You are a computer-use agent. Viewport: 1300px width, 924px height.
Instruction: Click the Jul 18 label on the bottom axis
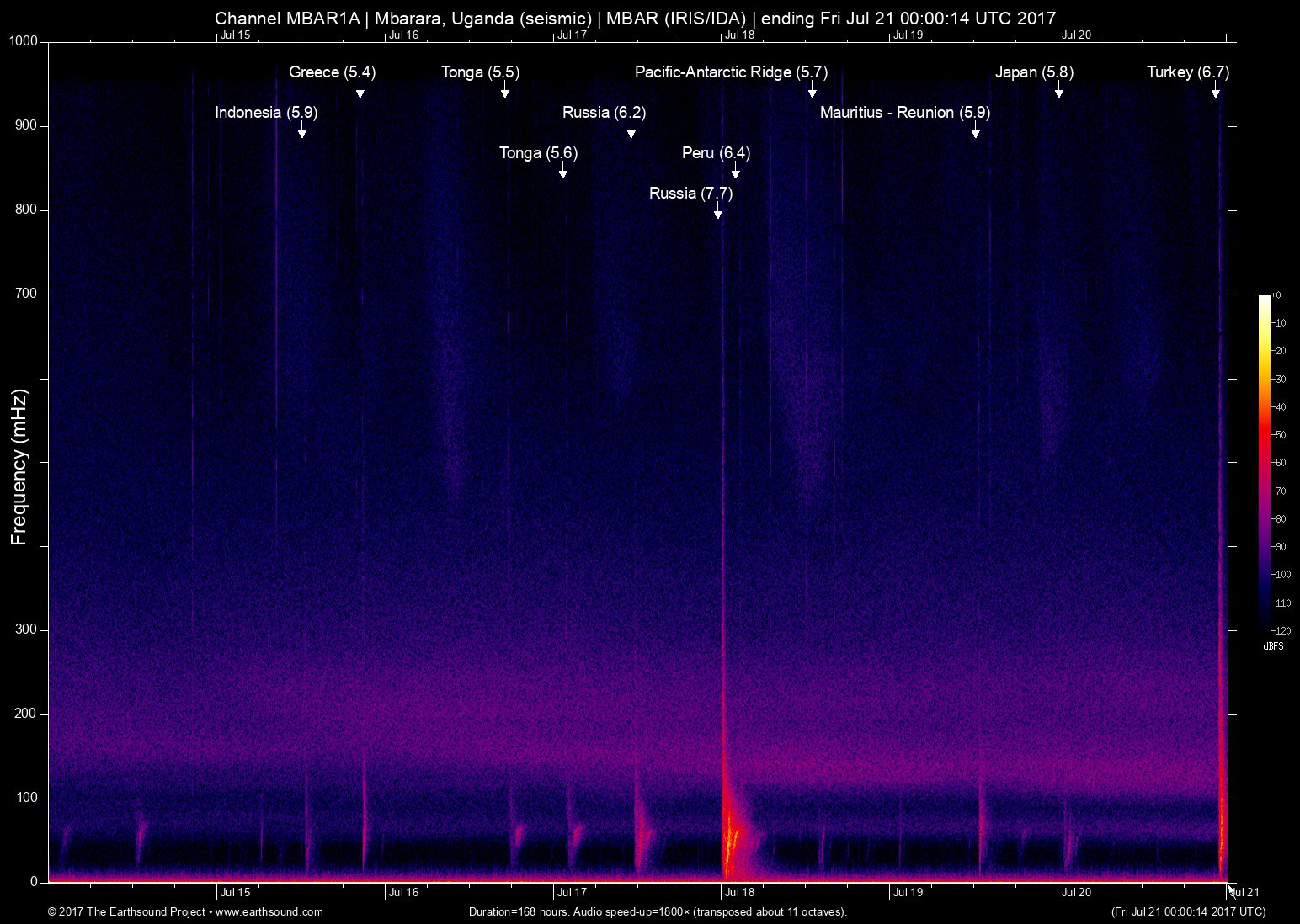click(x=739, y=893)
